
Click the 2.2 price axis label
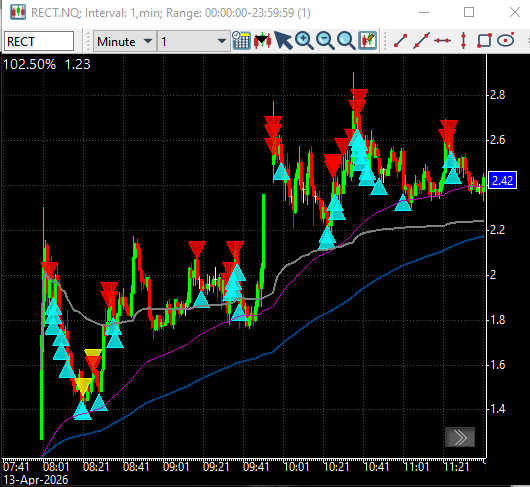[x=498, y=230]
